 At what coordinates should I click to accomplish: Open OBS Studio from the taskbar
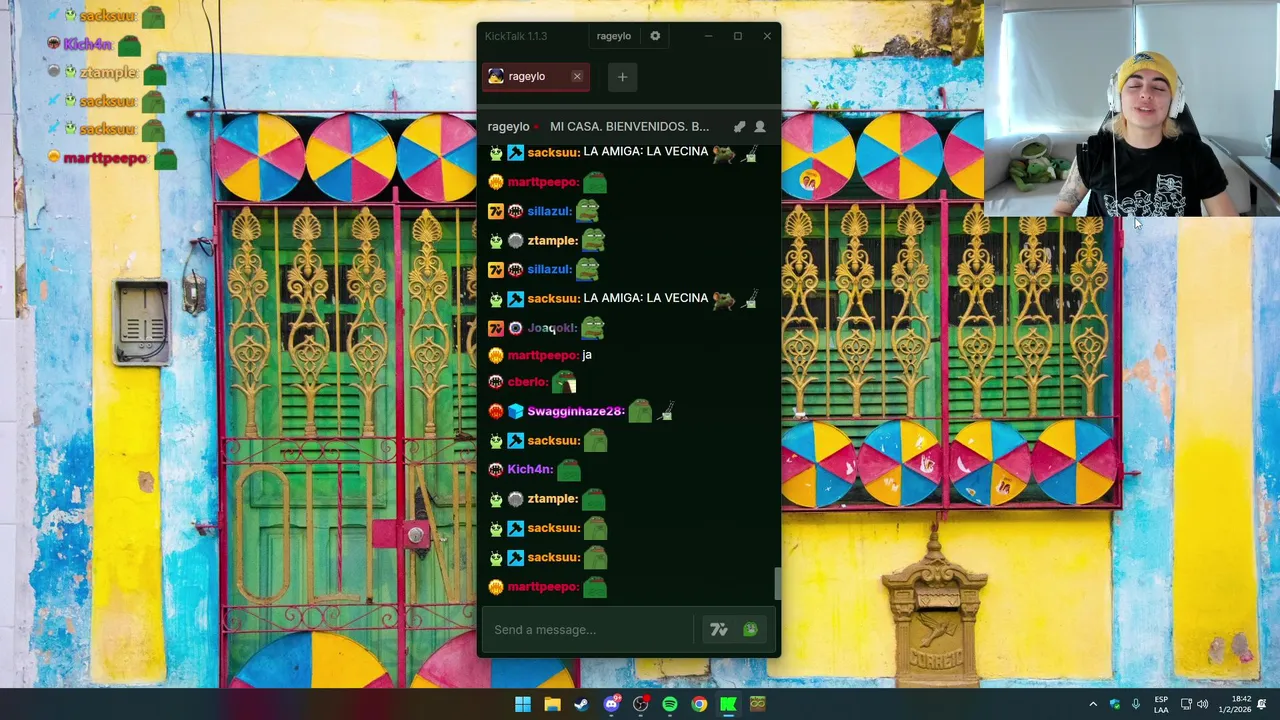[x=640, y=704]
